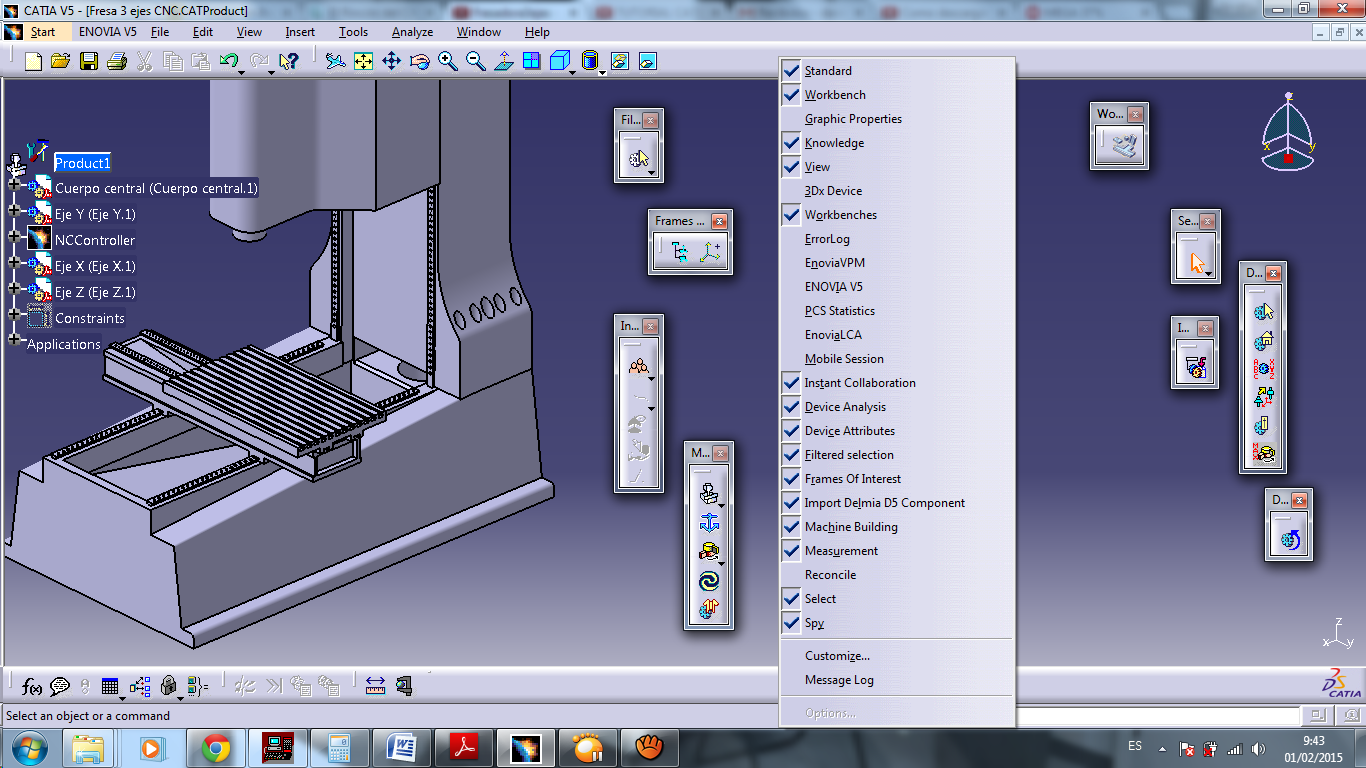Choose the Isometric View cube icon

point(559,61)
